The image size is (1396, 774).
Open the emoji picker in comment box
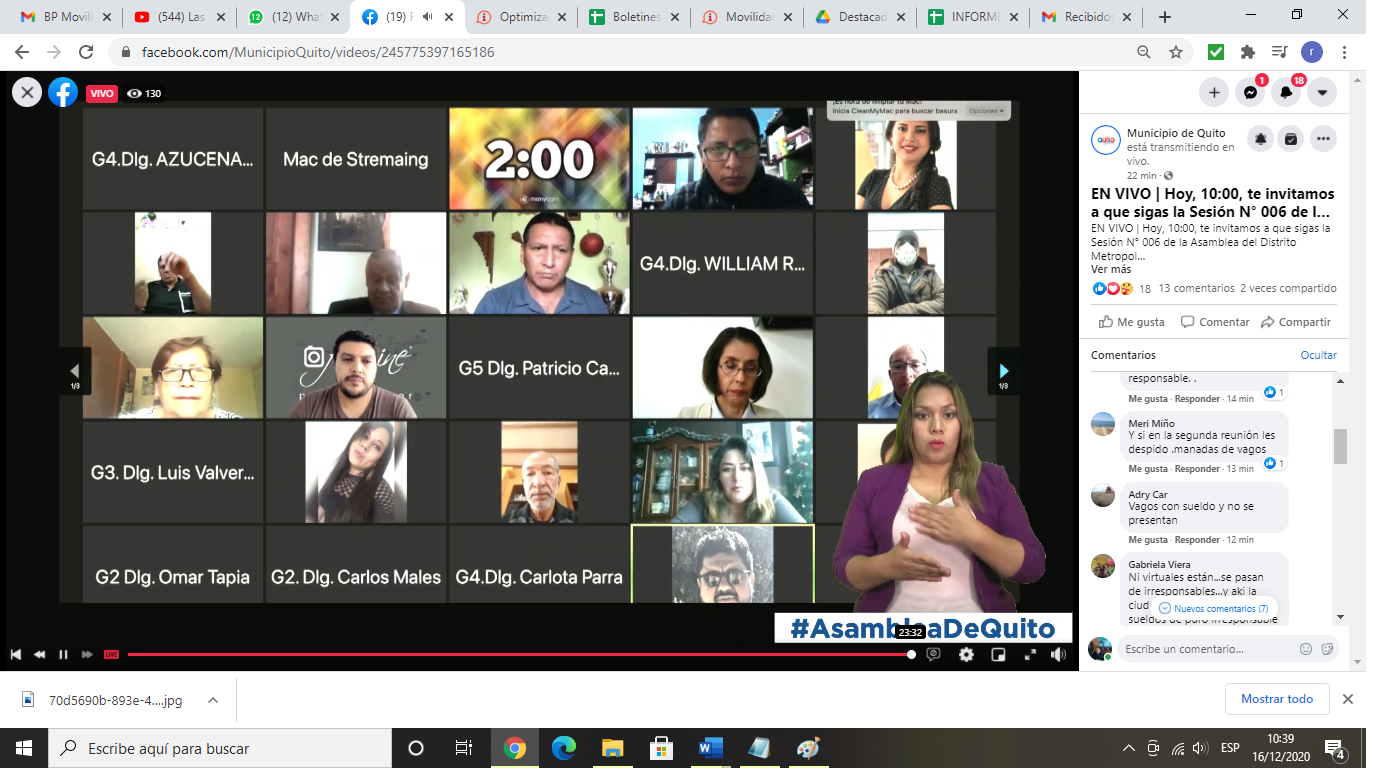click(1305, 649)
